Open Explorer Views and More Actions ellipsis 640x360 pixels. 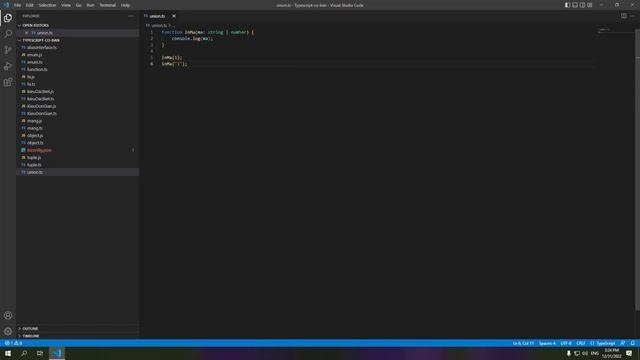click(131, 16)
